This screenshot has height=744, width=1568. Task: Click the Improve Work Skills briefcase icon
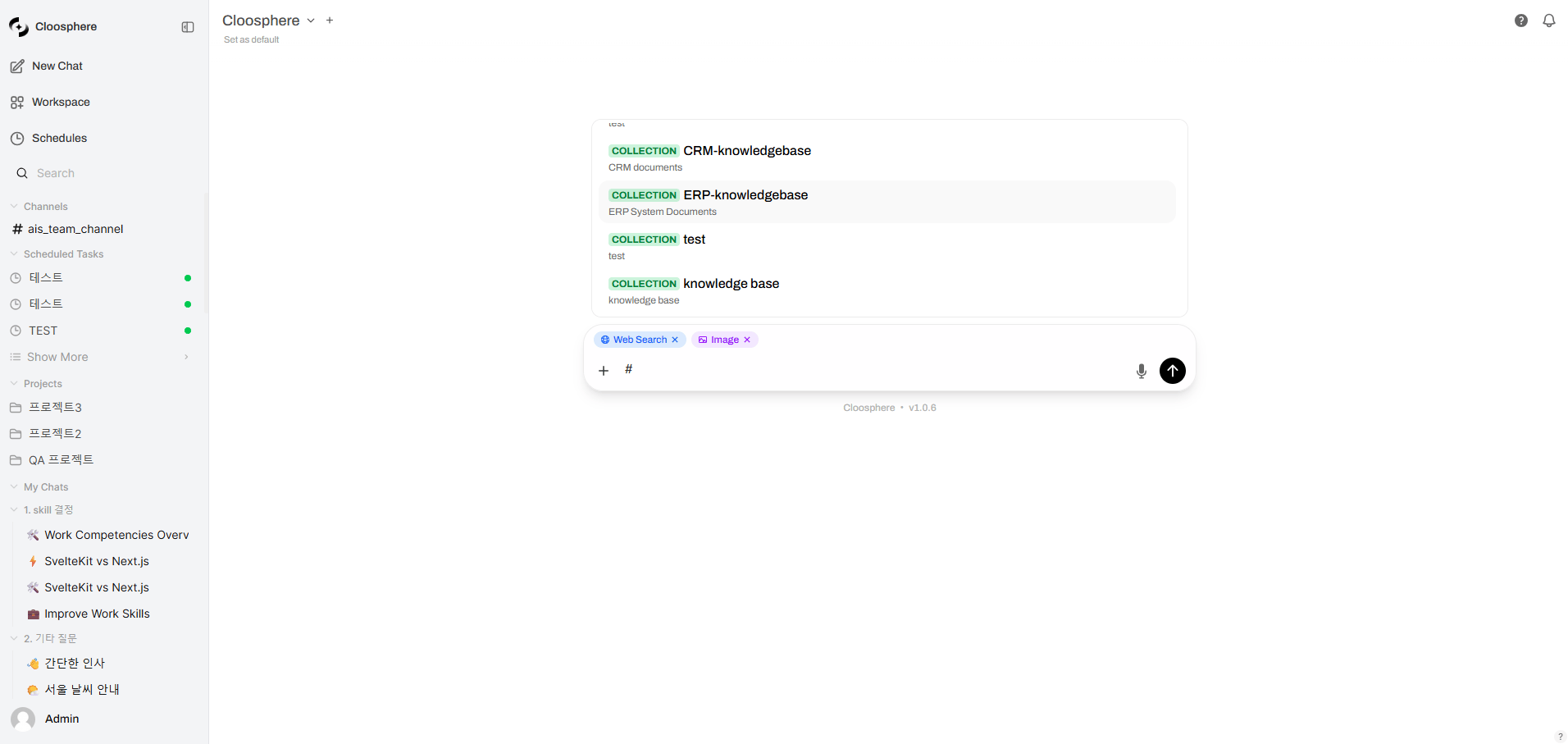tap(33, 614)
